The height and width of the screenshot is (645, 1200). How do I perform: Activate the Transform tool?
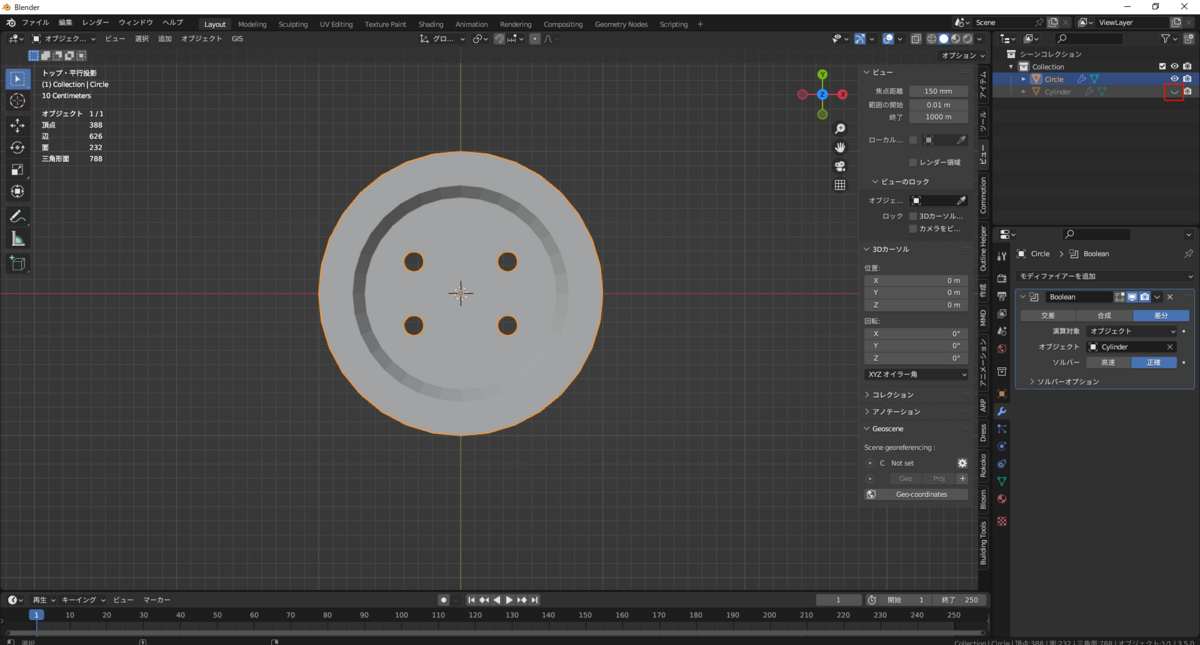(18, 191)
